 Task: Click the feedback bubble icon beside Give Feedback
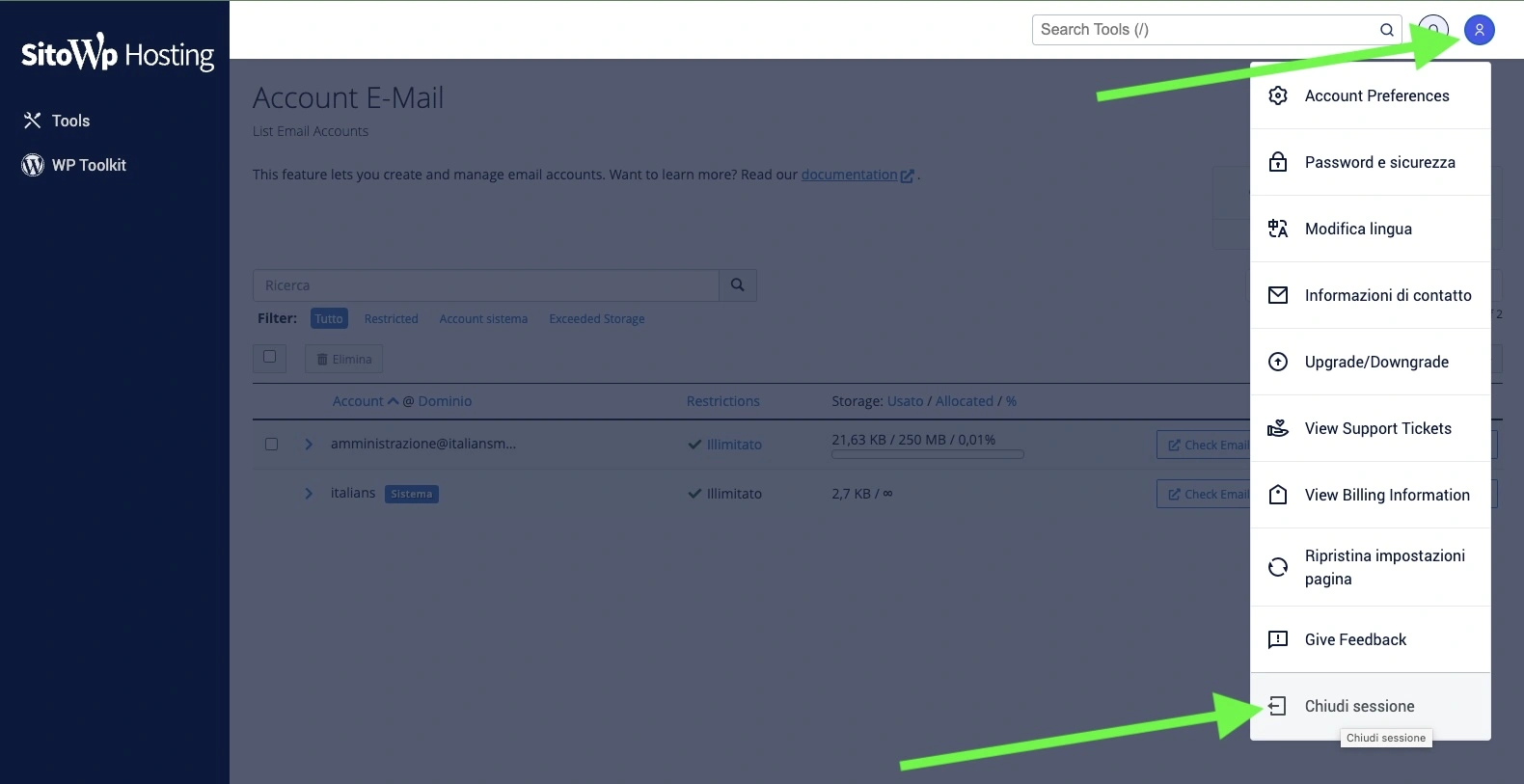coord(1278,639)
